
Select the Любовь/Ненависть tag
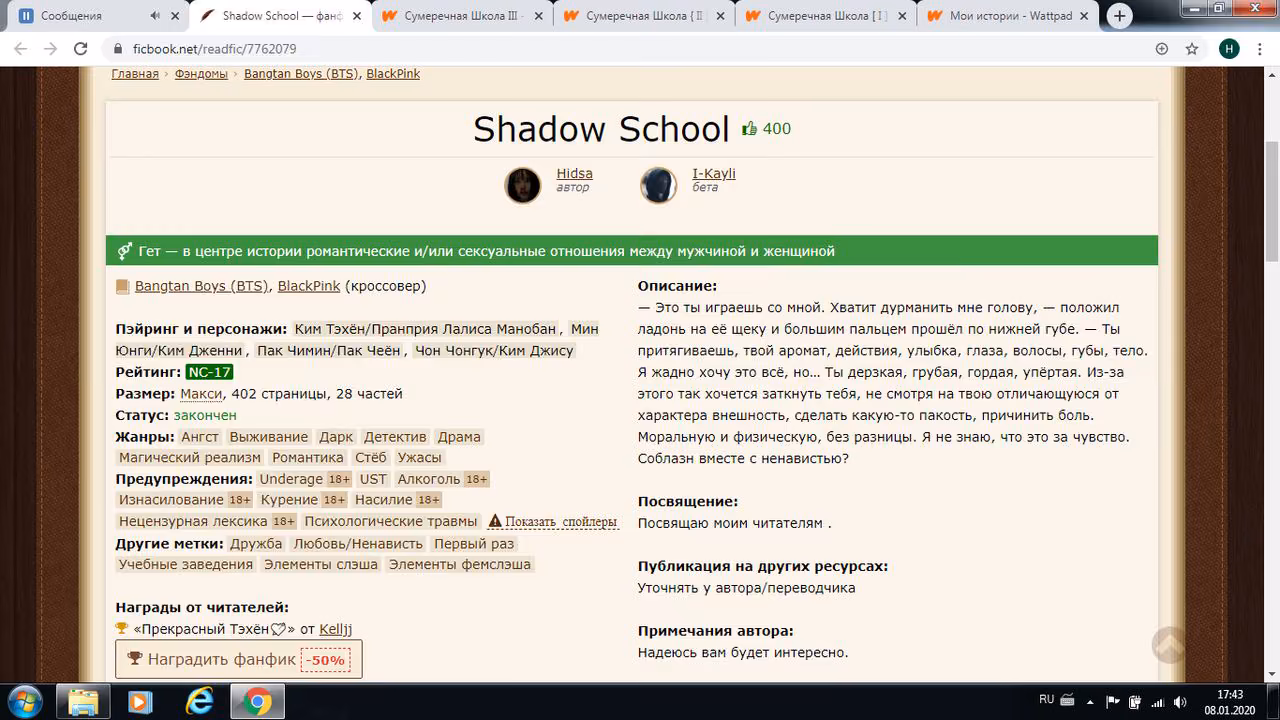pyautogui.click(x=358, y=544)
